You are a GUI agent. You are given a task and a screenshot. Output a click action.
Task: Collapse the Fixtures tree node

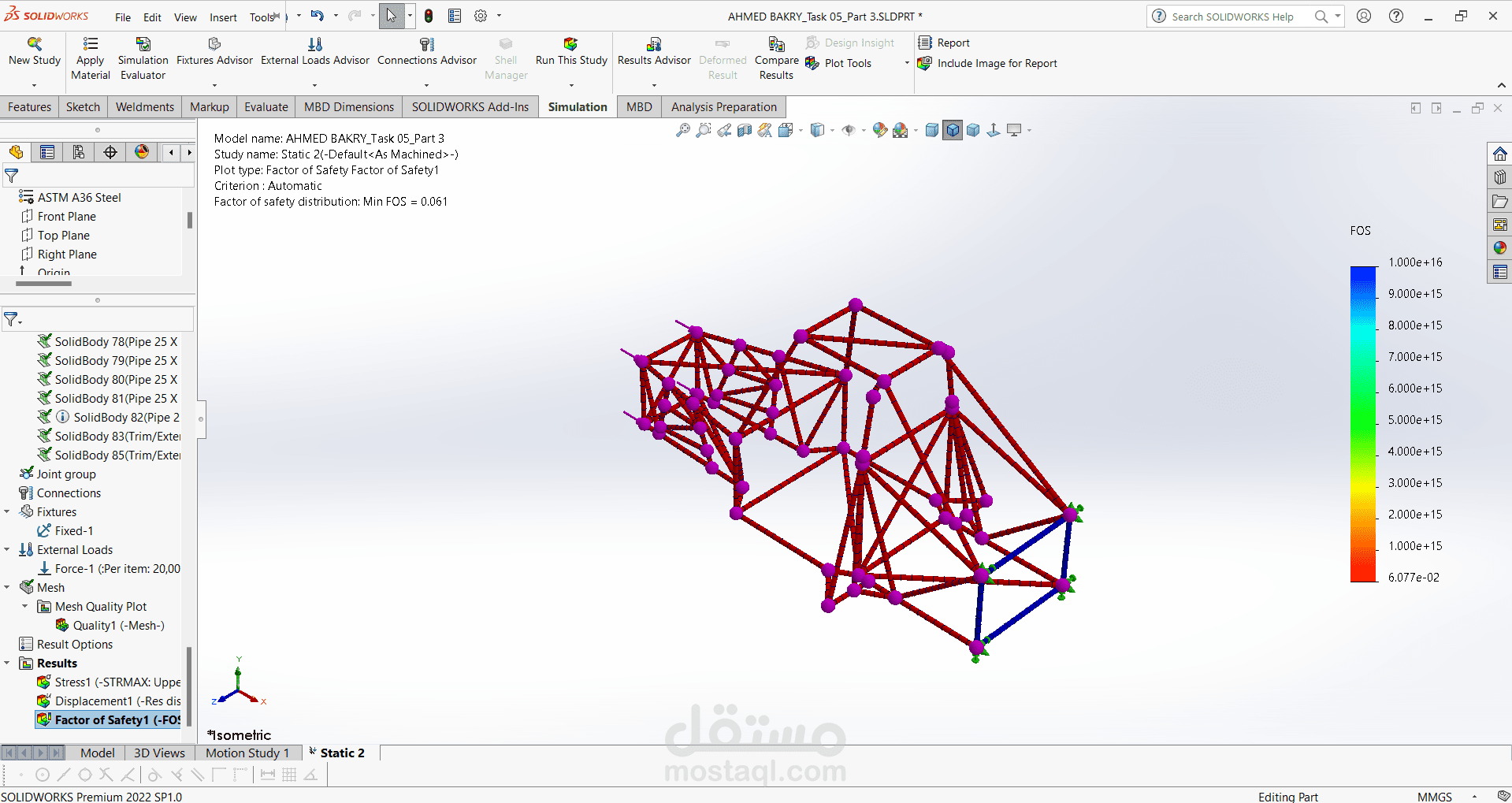click(7, 511)
